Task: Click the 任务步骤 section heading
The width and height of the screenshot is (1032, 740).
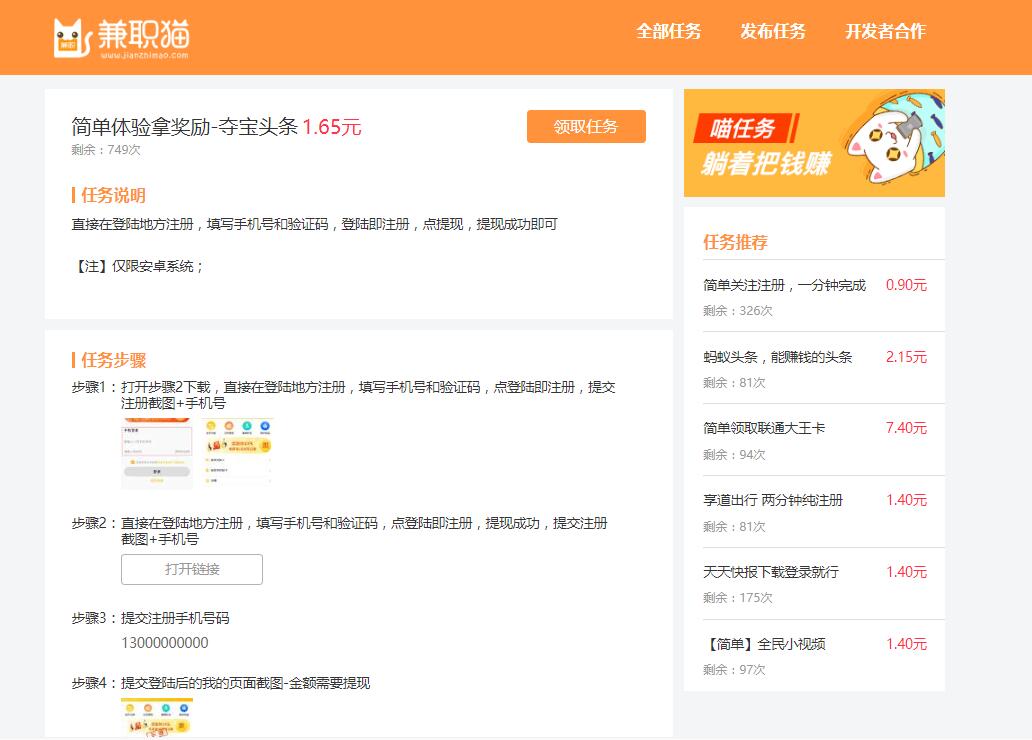Action: point(113,360)
